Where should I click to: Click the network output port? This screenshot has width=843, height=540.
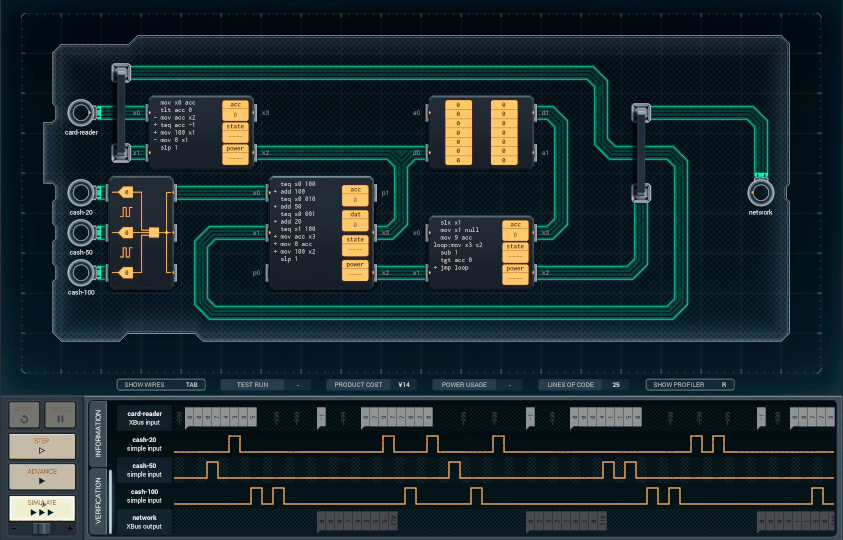pyautogui.click(x=761, y=193)
